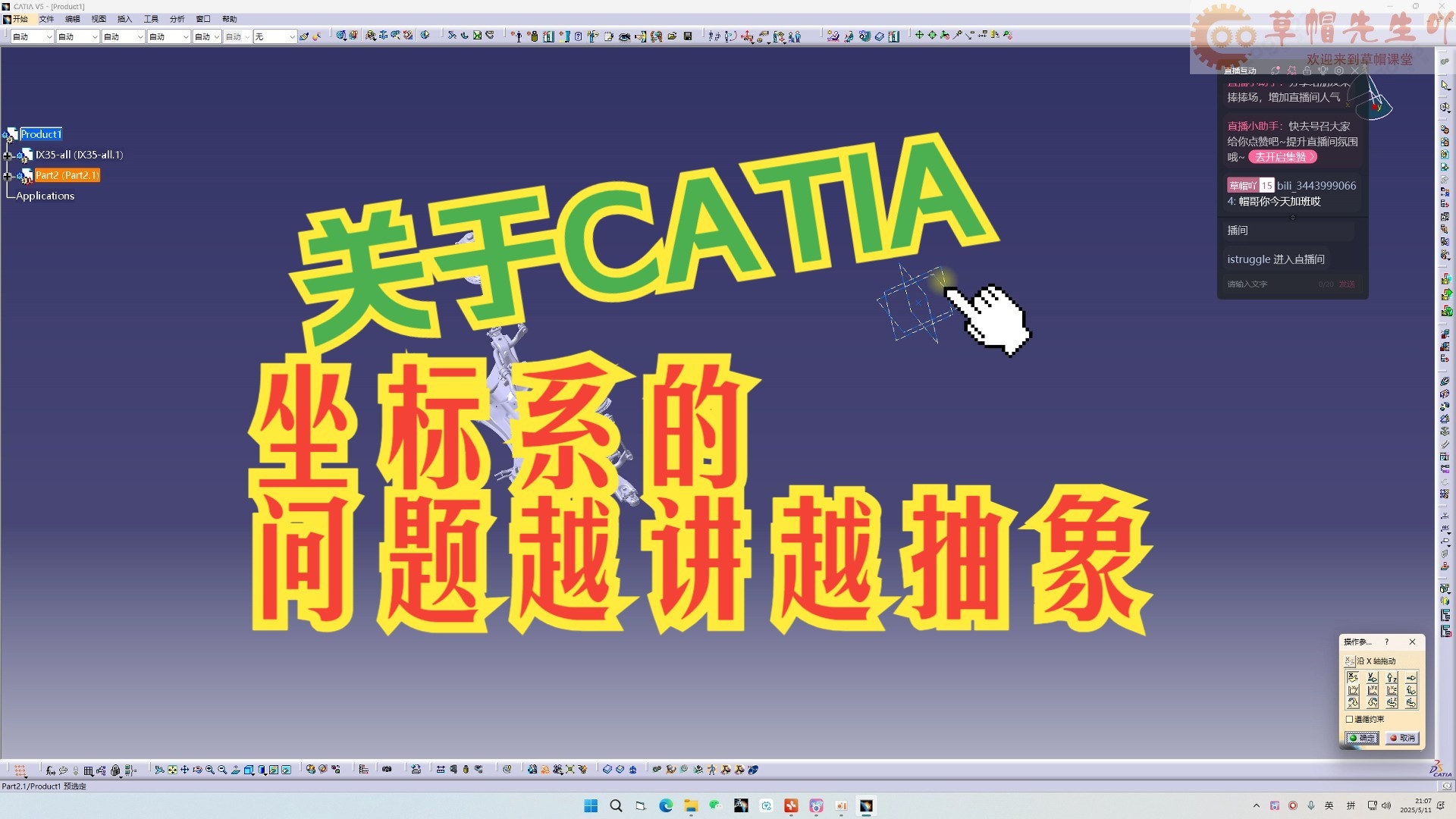Select rotate around Z axis mode
Screen dimensions: 1456x819
(x=1392, y=703)
